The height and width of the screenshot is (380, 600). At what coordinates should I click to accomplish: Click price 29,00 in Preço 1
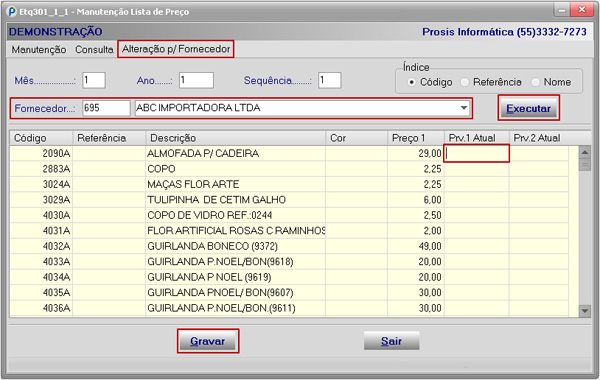click(416, 153)
